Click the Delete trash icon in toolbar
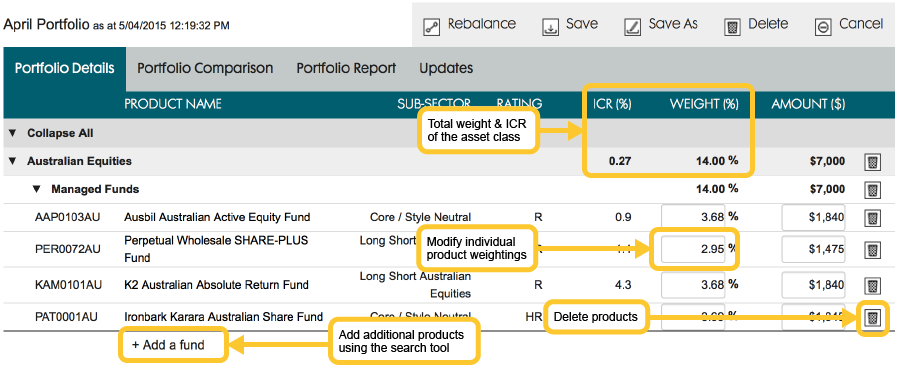The image size is (900, 366). coord(732,27)
